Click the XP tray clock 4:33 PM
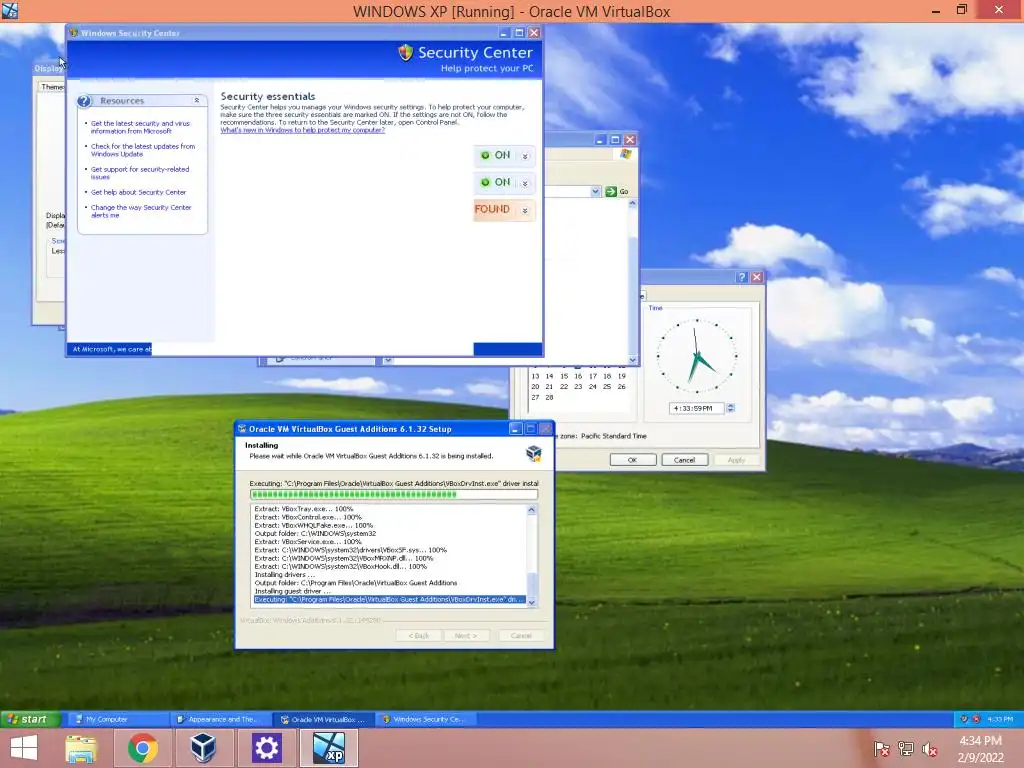This screenshot has height=768, width=1024. tap(1000, 719)
